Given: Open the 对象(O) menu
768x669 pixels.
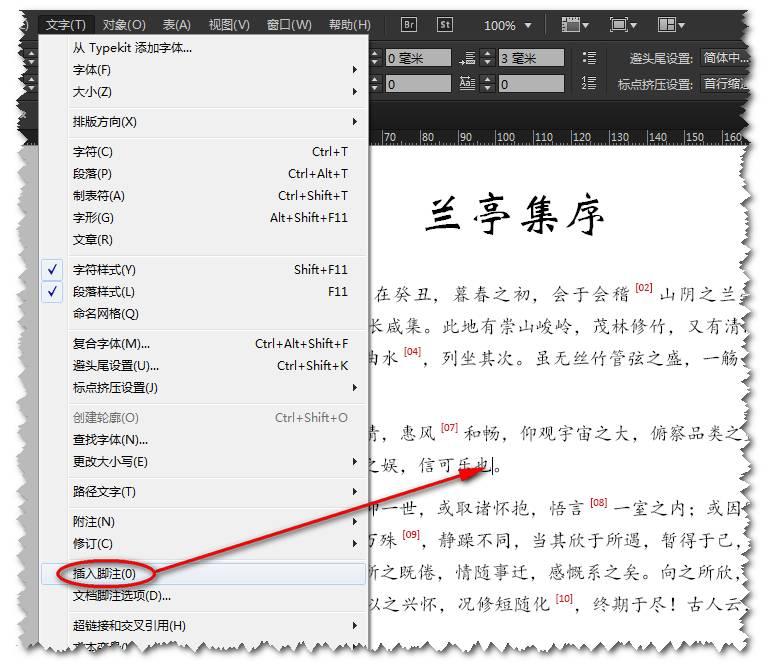Looking at the screenshot, I should tap(124, 24).
